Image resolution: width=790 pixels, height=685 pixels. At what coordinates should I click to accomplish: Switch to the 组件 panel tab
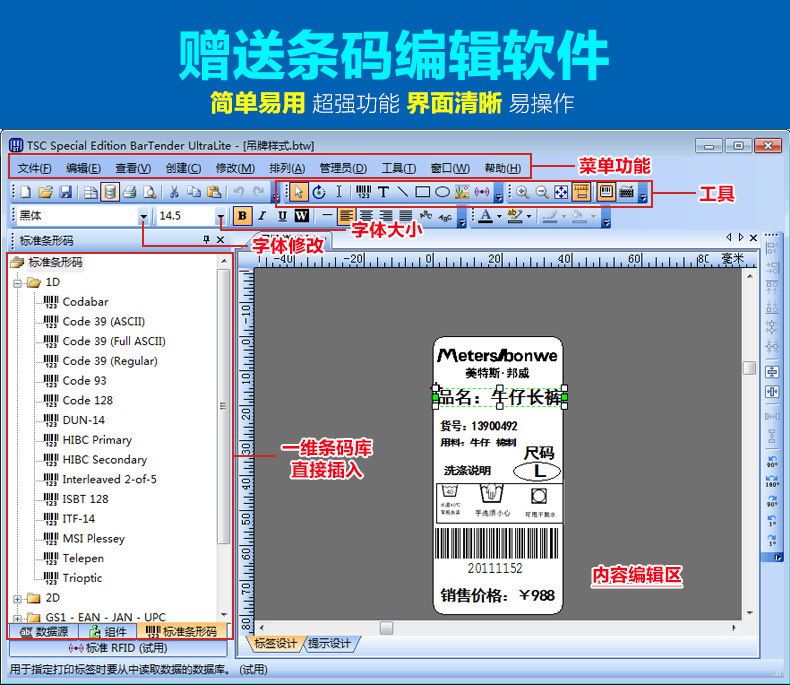108,632
